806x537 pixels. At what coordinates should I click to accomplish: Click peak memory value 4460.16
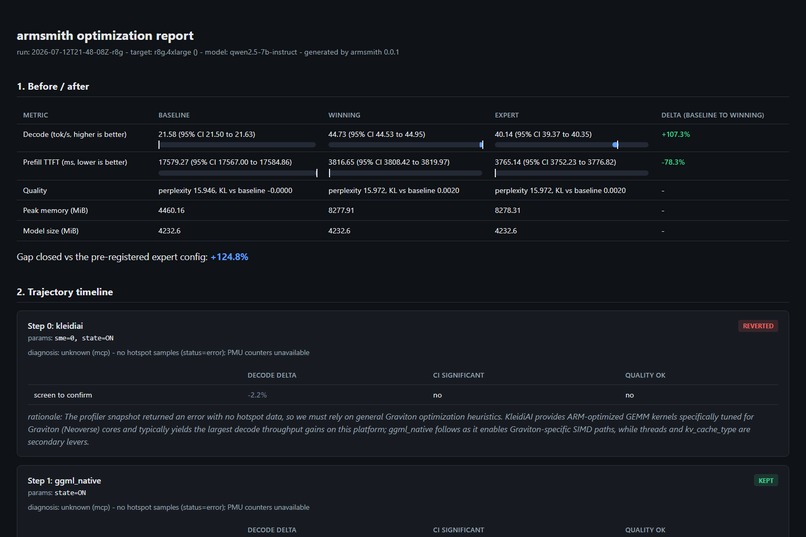tap(171, 210)
